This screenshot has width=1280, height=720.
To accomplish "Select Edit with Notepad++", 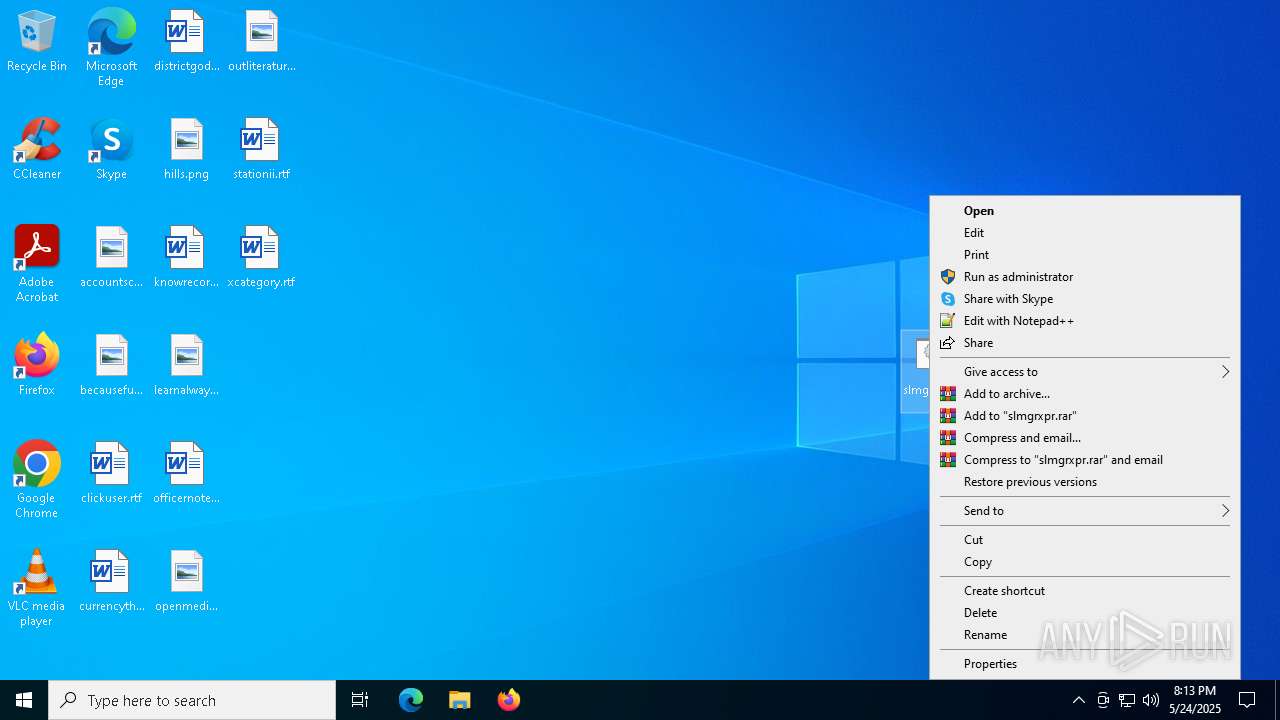I will tap(1085, 321).
